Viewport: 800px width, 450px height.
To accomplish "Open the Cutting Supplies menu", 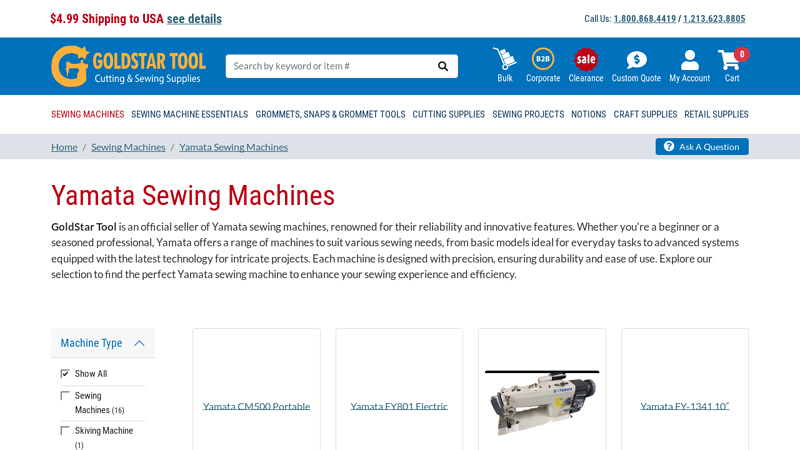I will tap(448, 114).
